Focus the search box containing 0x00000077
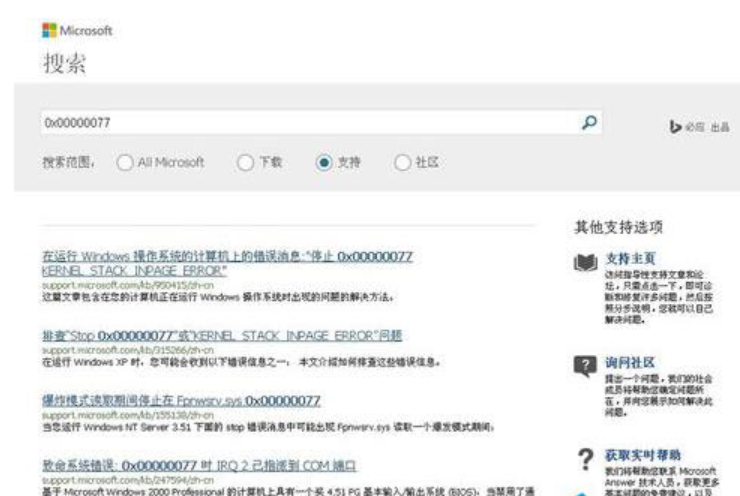The height and width of the screenshot is (496, 740). coord(300,121)
